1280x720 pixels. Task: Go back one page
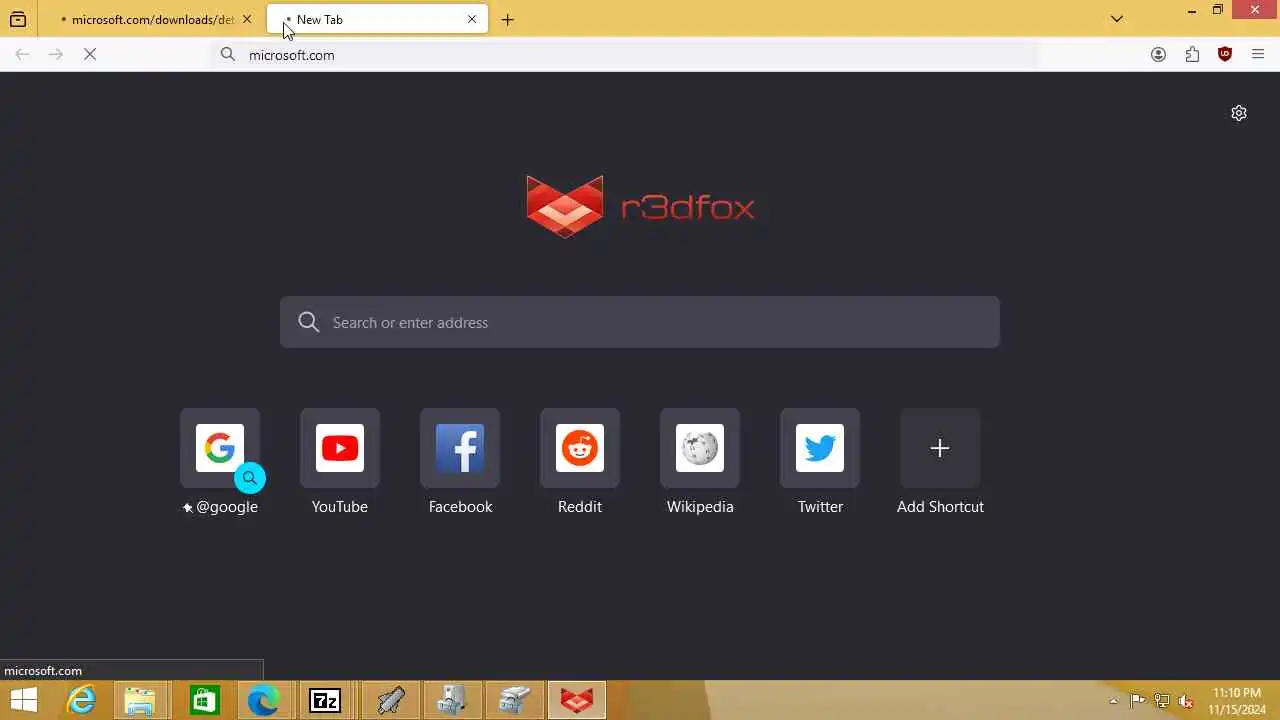point(22,55)
